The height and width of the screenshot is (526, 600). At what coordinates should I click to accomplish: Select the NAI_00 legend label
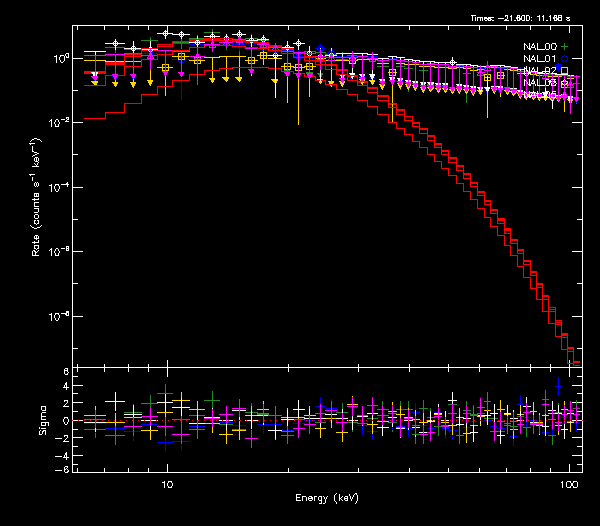click(540, 46)
